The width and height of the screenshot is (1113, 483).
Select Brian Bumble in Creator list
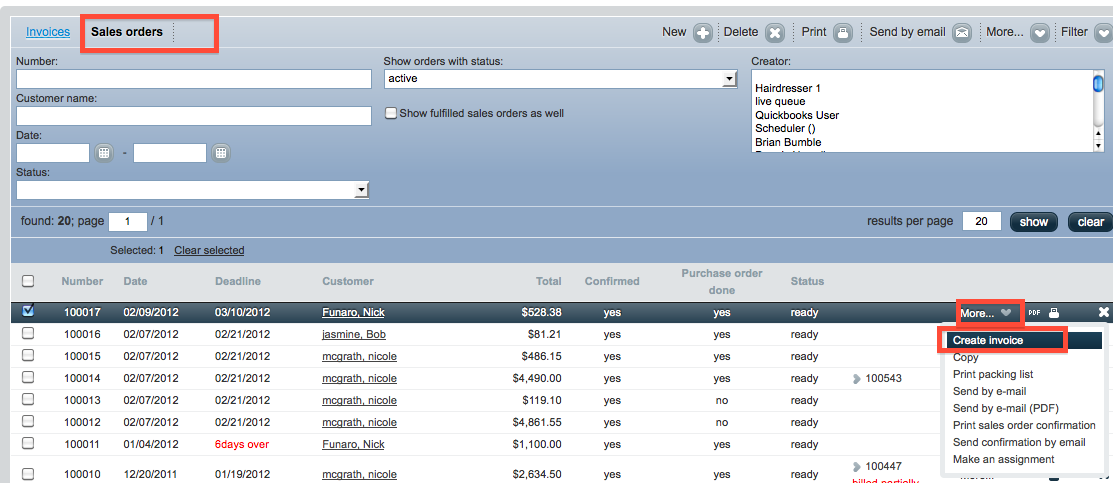tap(787, 142)
